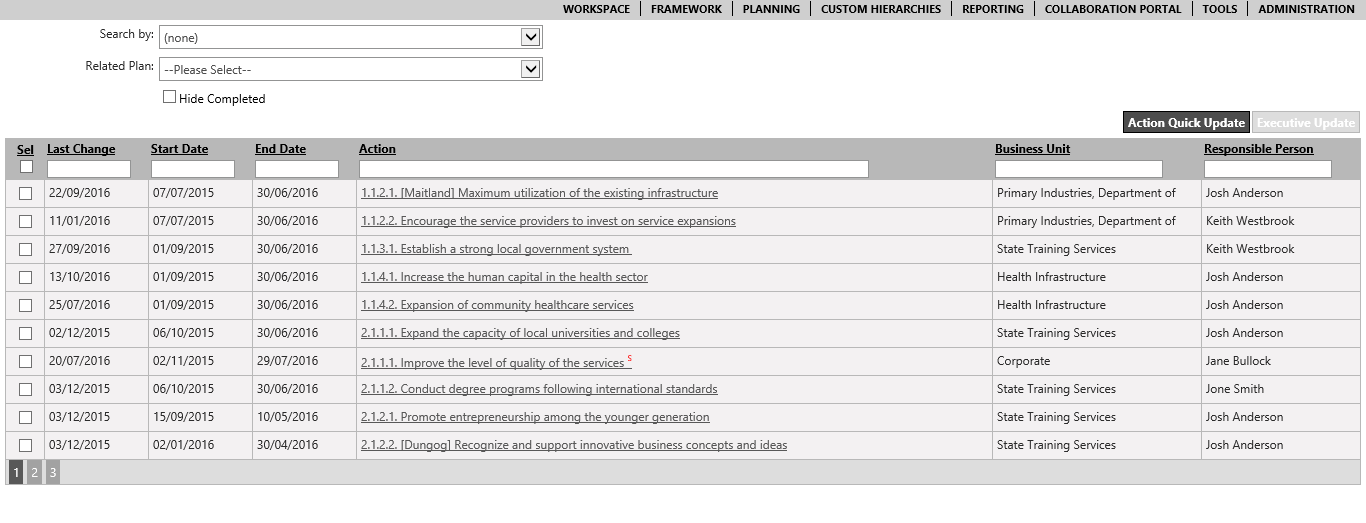The image size is (1366, 523).
Task: Open action 1.1.4.1 Increase the human capital
Action: click(x=504, y=277)
